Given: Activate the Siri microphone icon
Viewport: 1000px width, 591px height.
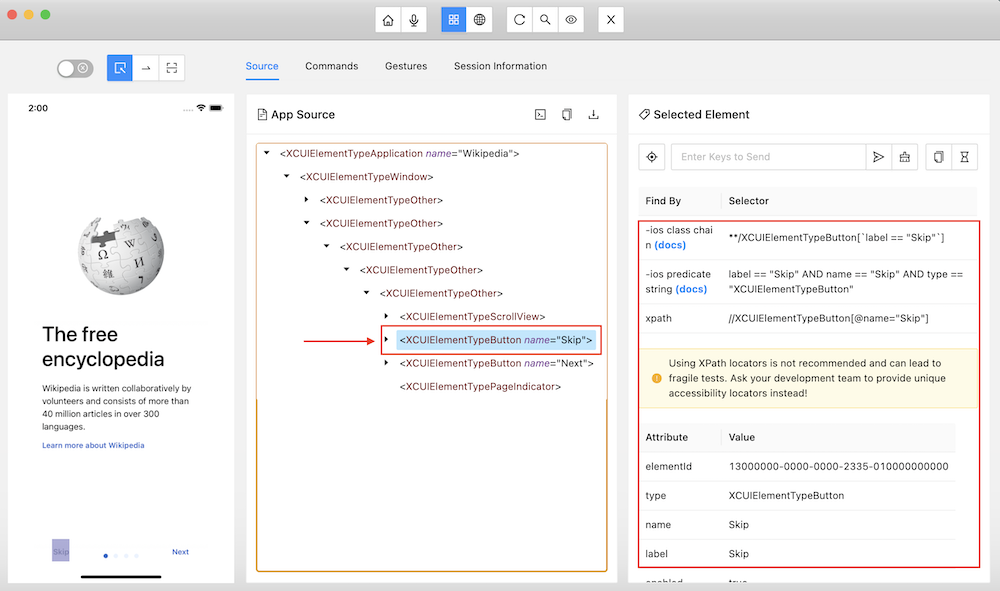Looking at the screenshot, I should click(414, 20).
